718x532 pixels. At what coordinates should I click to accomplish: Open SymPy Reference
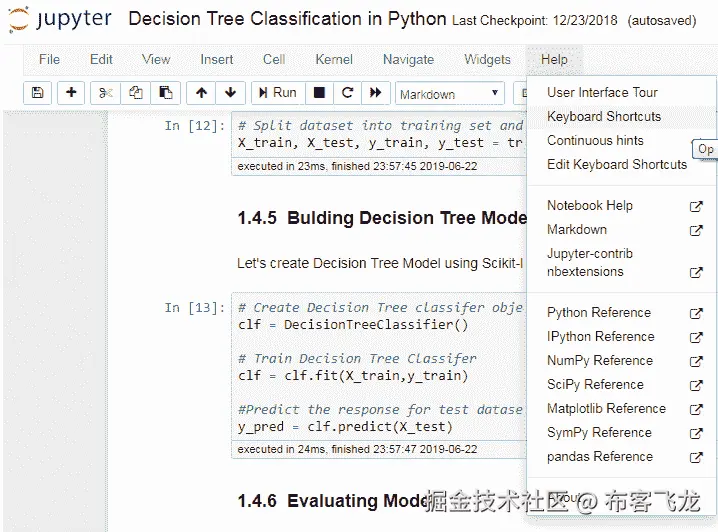tap(599, 433)
